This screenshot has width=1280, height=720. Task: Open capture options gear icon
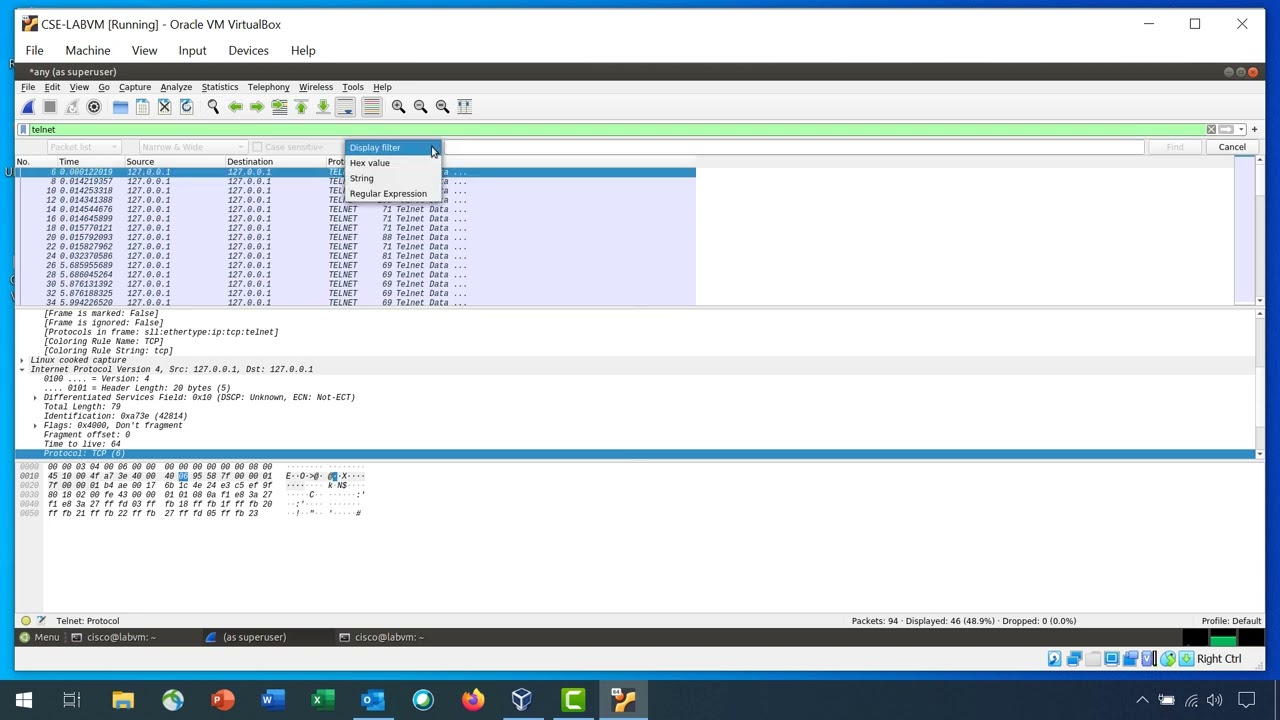pyautogui.click(x=94, y=106)
